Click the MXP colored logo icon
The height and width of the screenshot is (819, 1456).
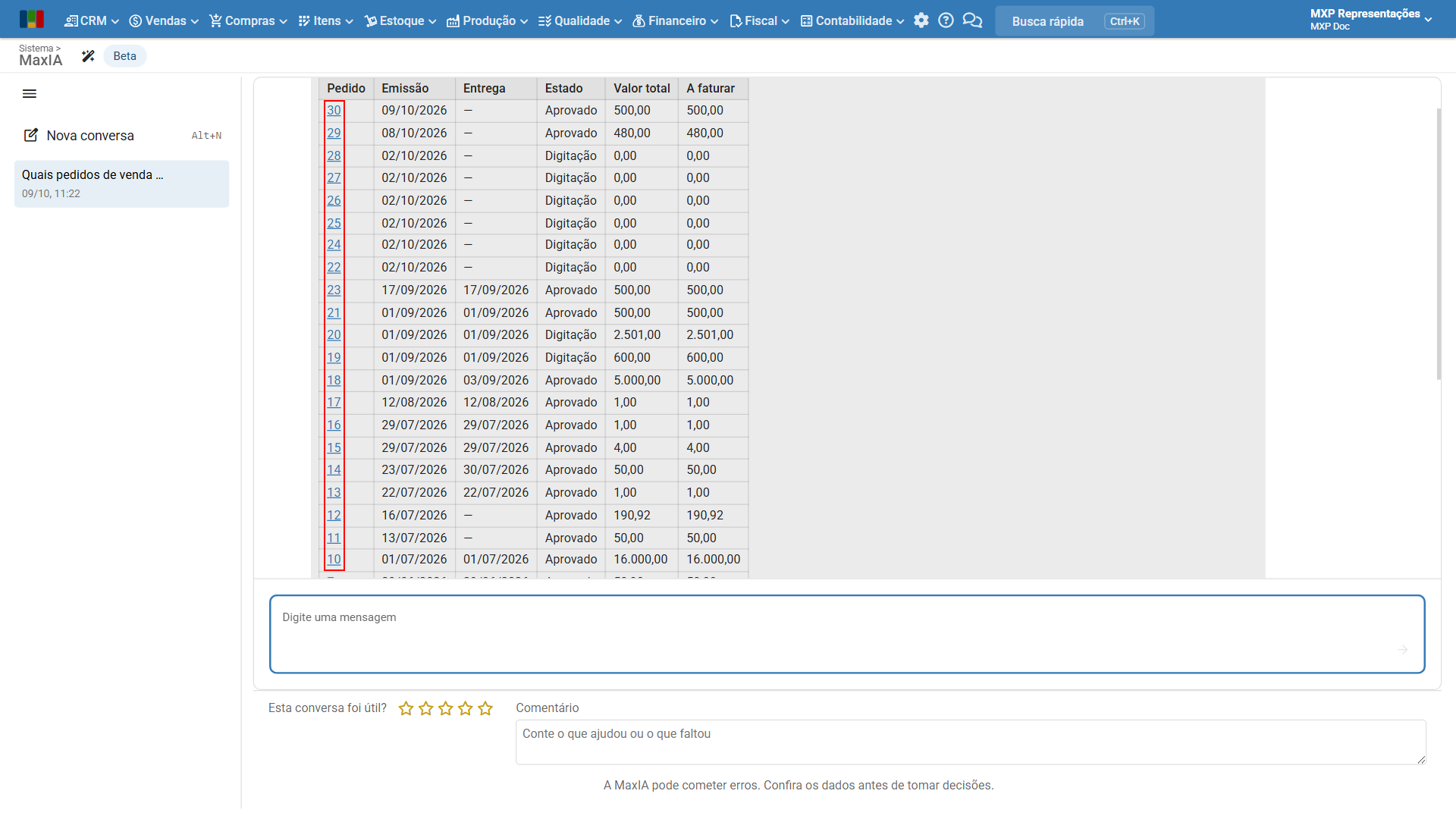(31, 20)
